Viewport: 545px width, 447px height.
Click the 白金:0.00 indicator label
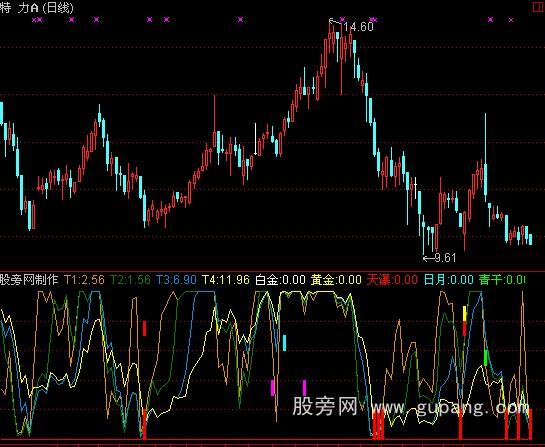[280, 279]
